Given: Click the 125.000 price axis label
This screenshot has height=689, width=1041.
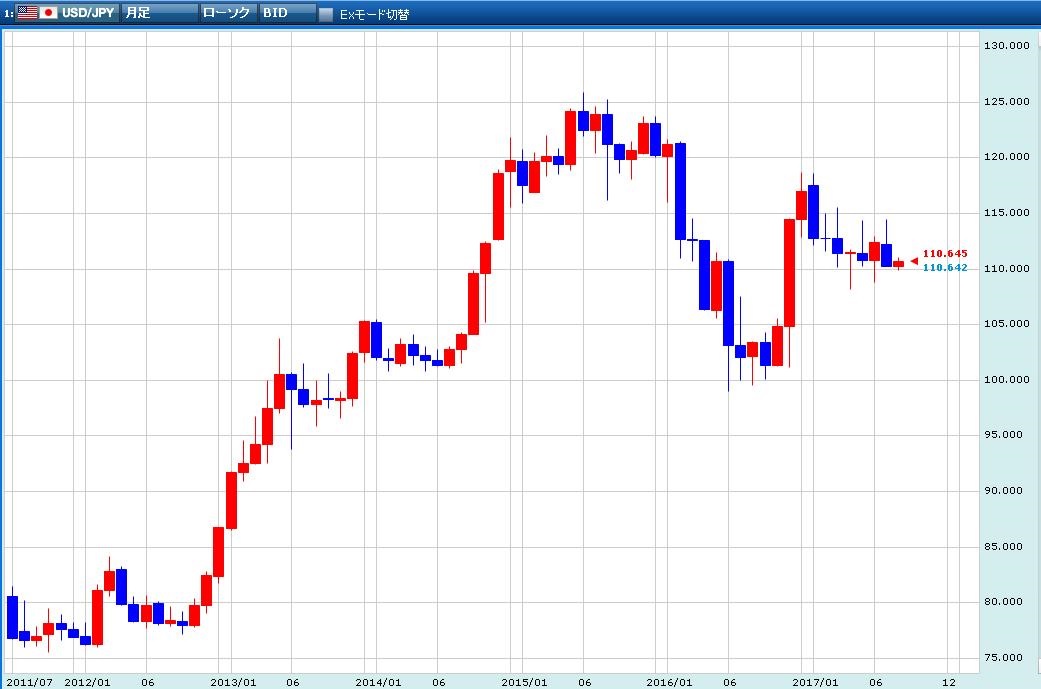Looking at the screenshot, I should pyautogui.click(x=1006, y=102).
